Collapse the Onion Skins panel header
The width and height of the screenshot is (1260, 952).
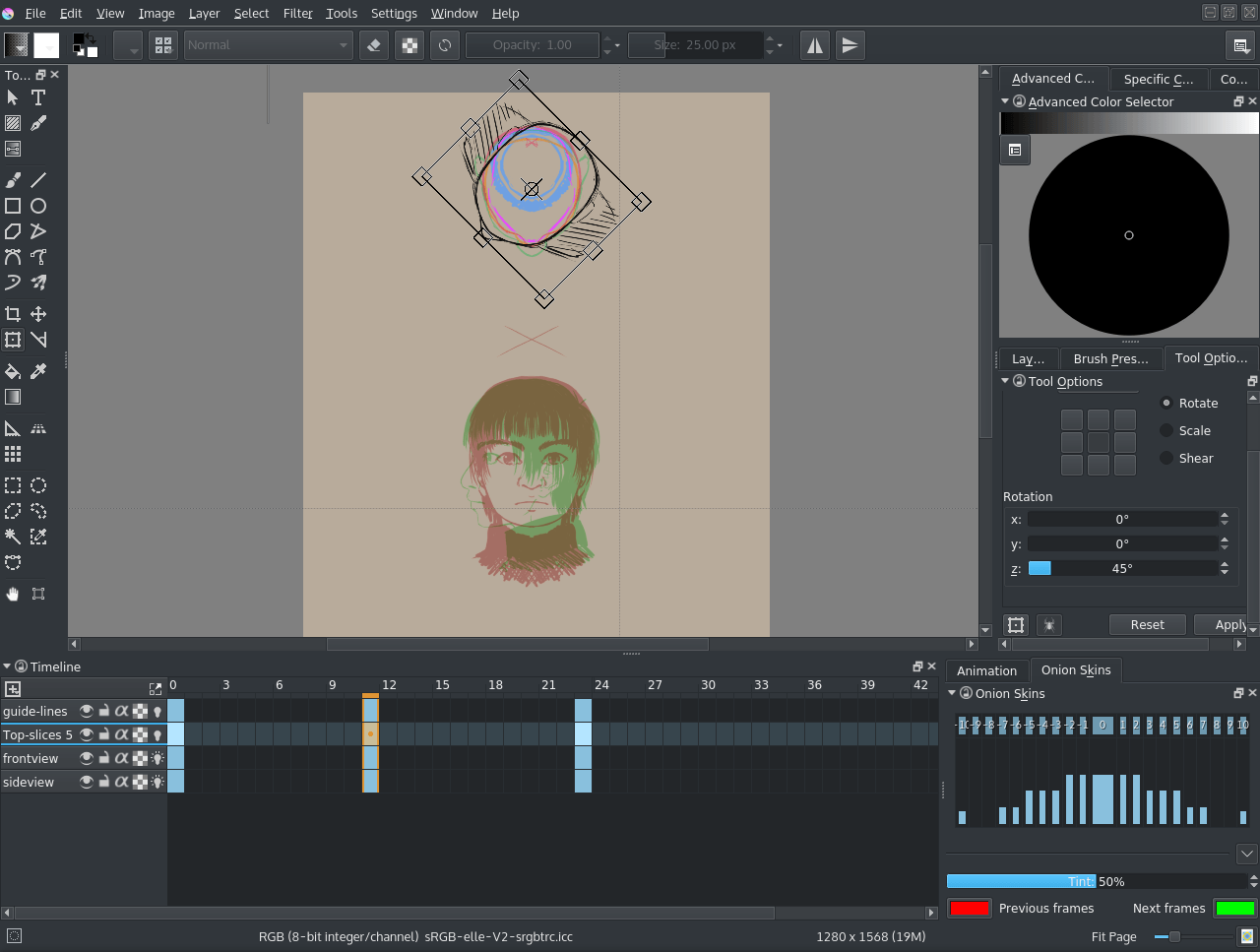coord(951,692)
